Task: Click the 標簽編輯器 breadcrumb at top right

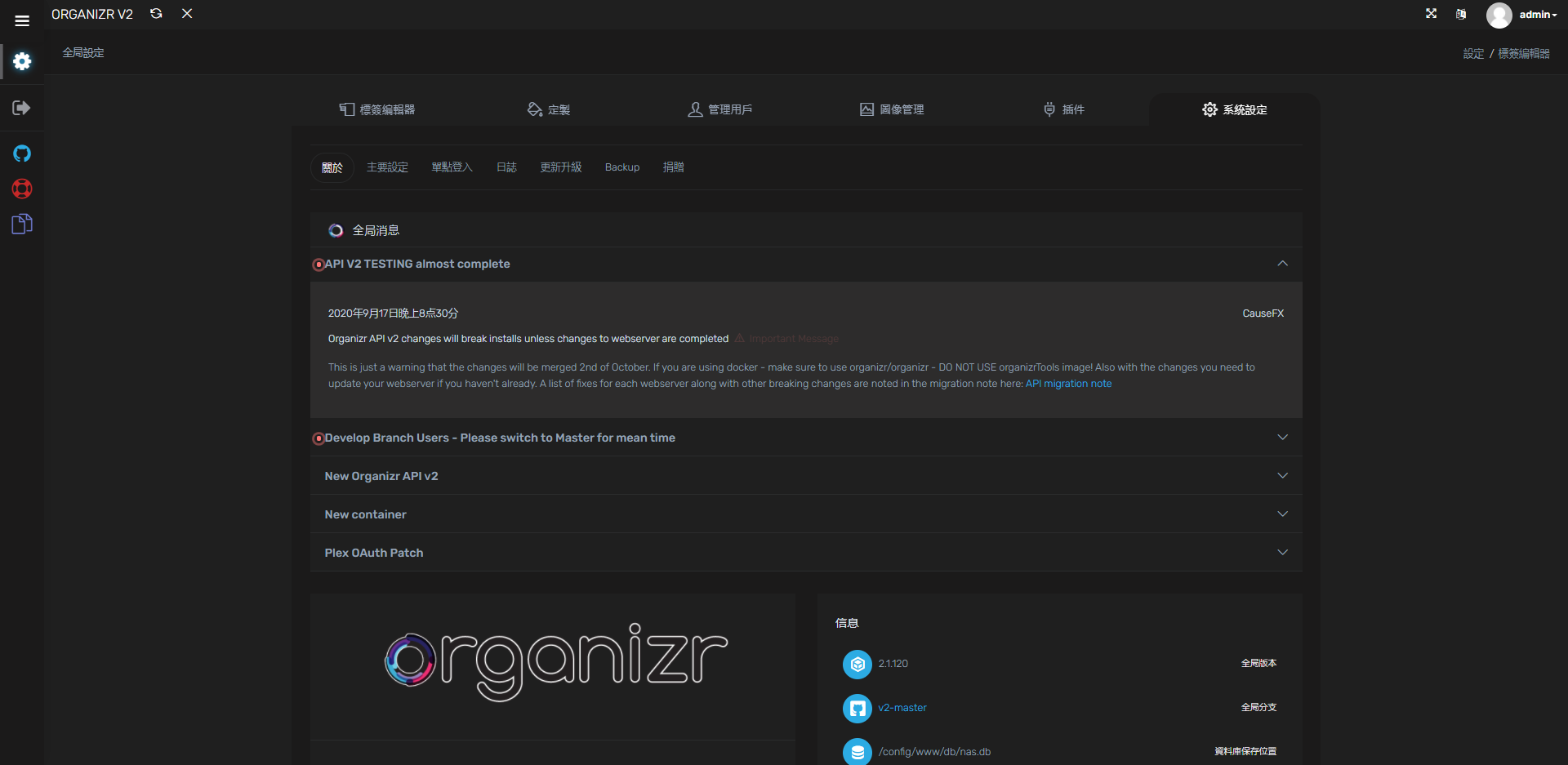Action: pyautogui.click(x=1524, y=54)
